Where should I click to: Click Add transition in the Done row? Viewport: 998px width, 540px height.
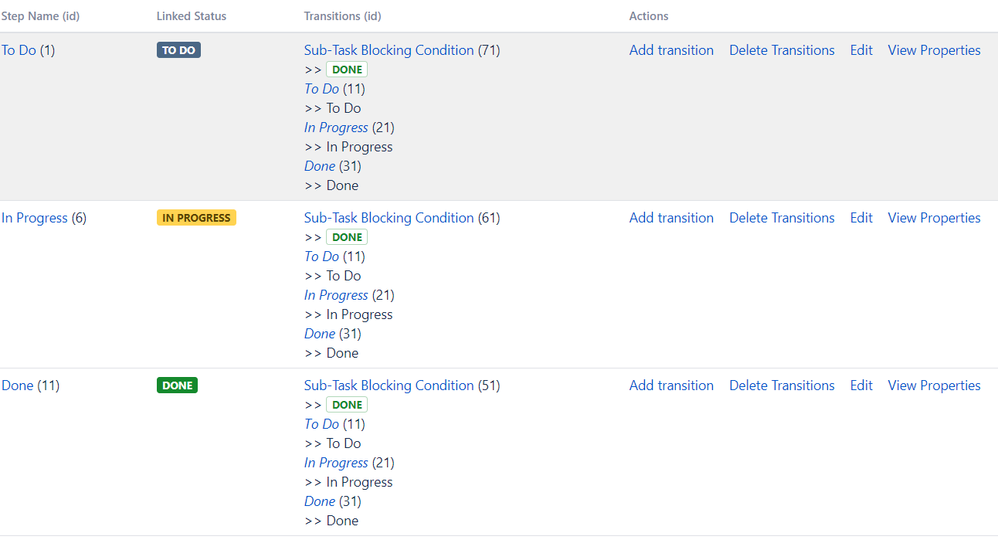pyautogui.click(x=671, y=385)
